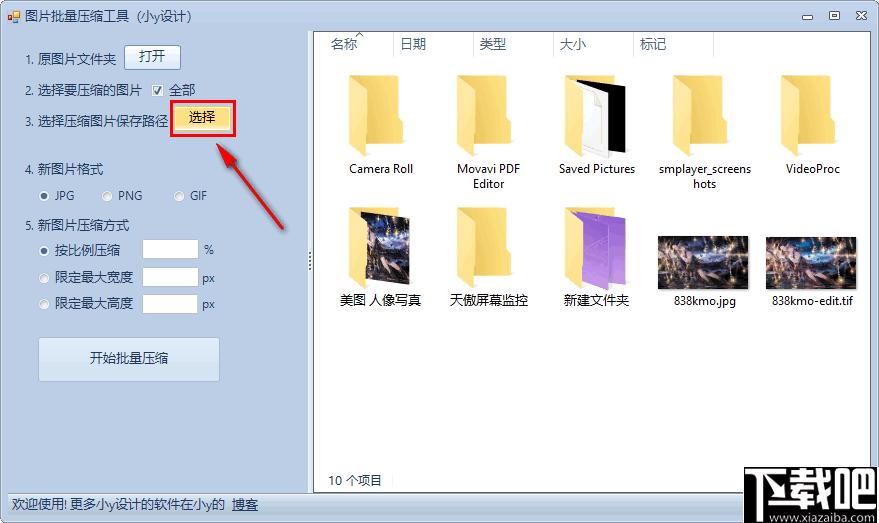Select the 美图 人像写真 folder
Image resolution: width=879 pixels, height=523 pixels.
coord(379,248)
